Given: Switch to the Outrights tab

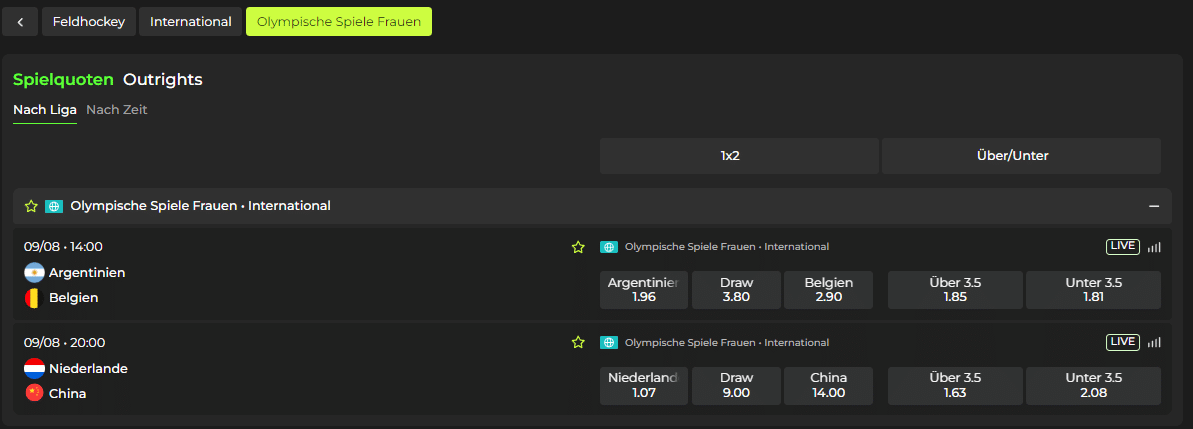Looking at the screenshot, I should click(163, 79).
